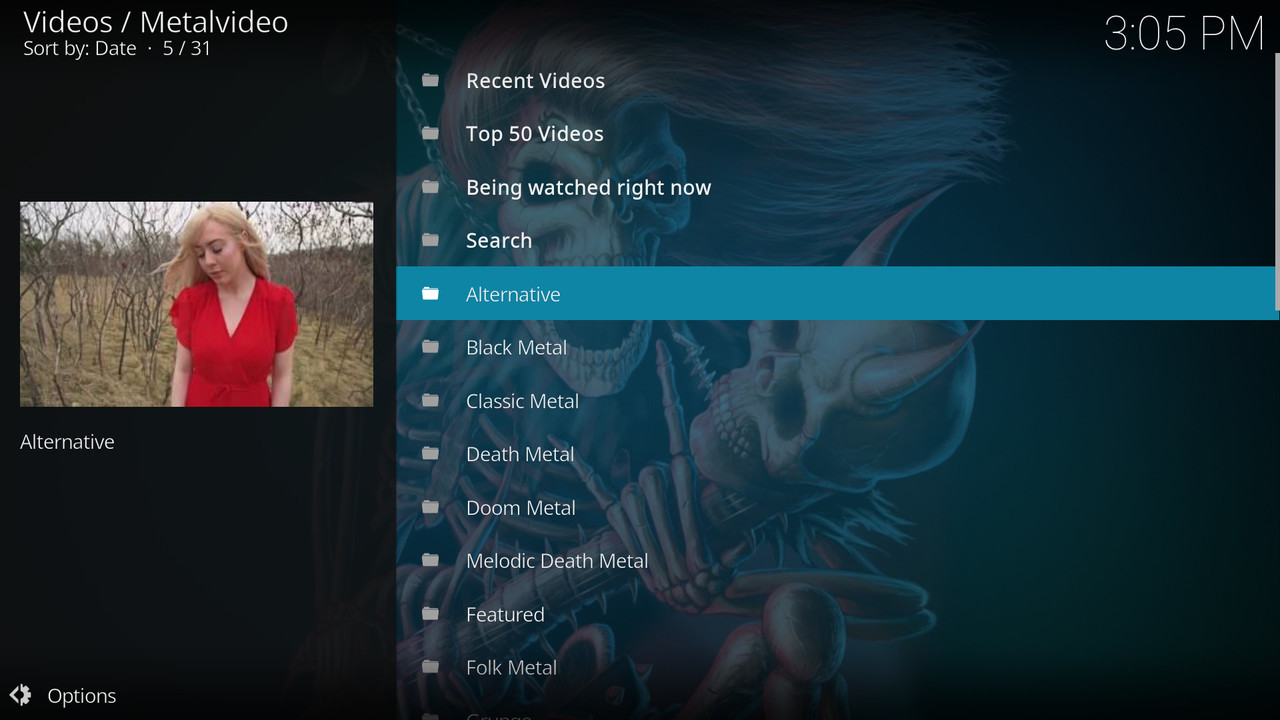Click the folder icon next to Classic Metal

click(431, 400)
